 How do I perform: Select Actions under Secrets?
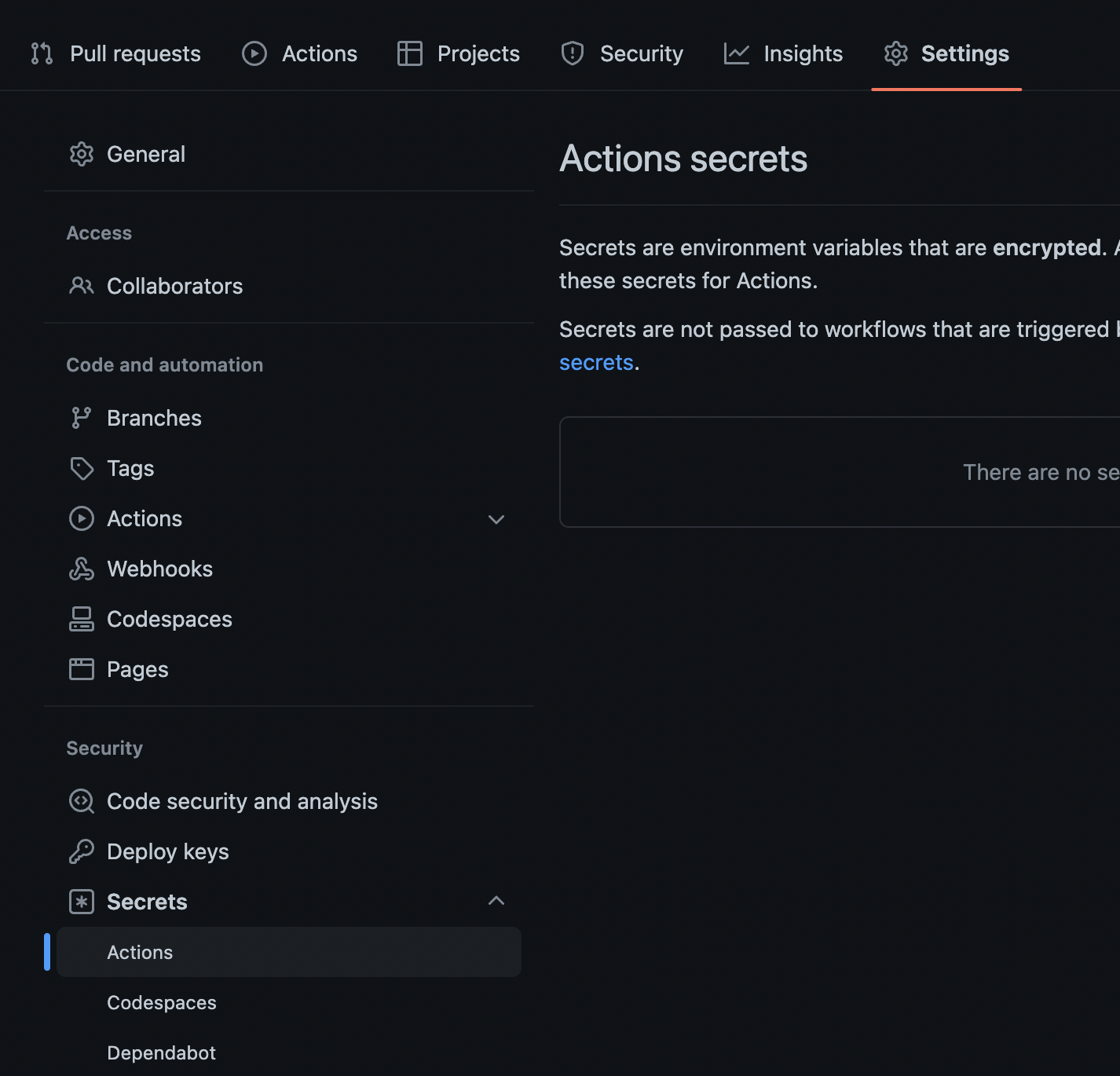coord(289,952)
